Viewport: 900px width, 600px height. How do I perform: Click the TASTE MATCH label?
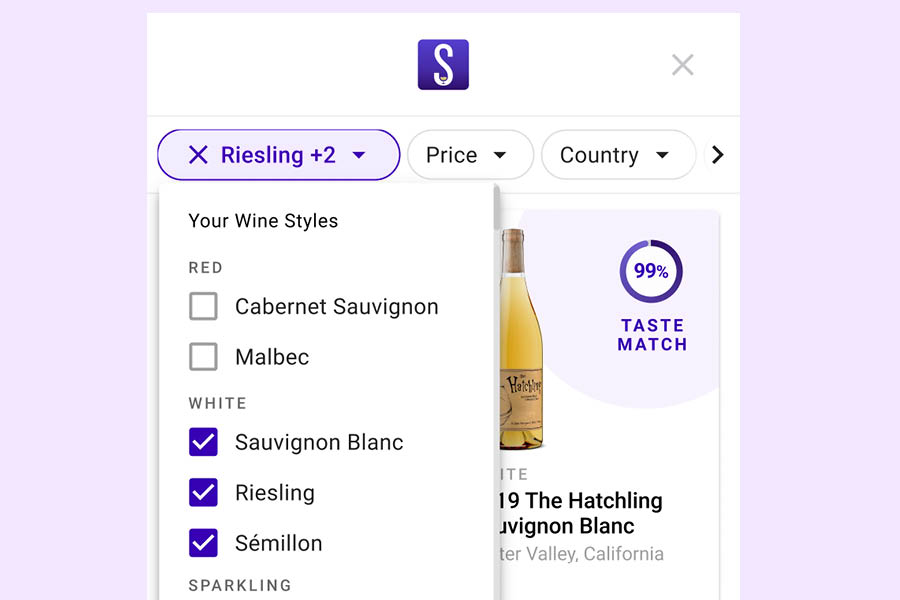tap(652, 335)
